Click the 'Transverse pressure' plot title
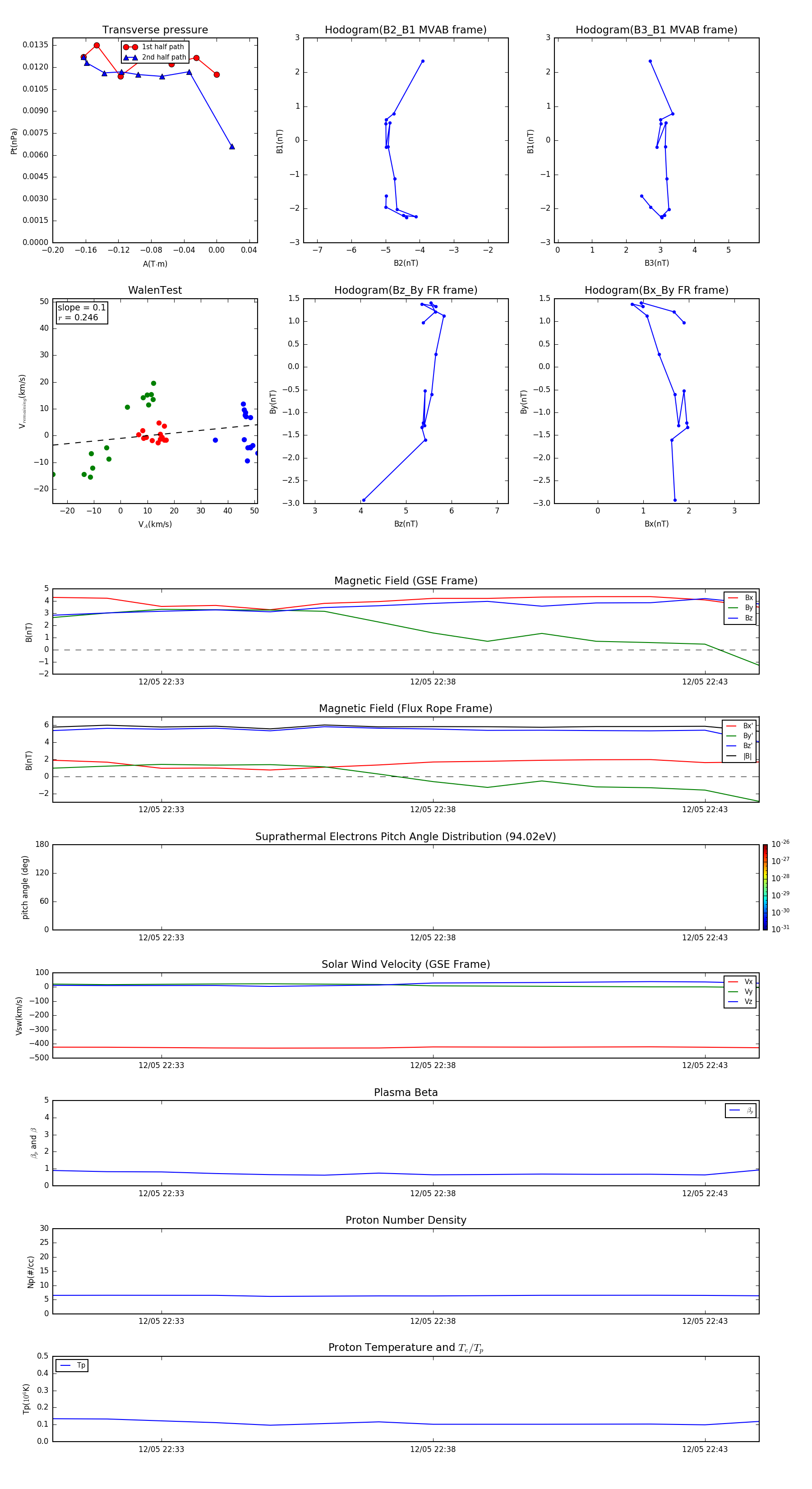The image size is (812, 1489). point(155,29)
